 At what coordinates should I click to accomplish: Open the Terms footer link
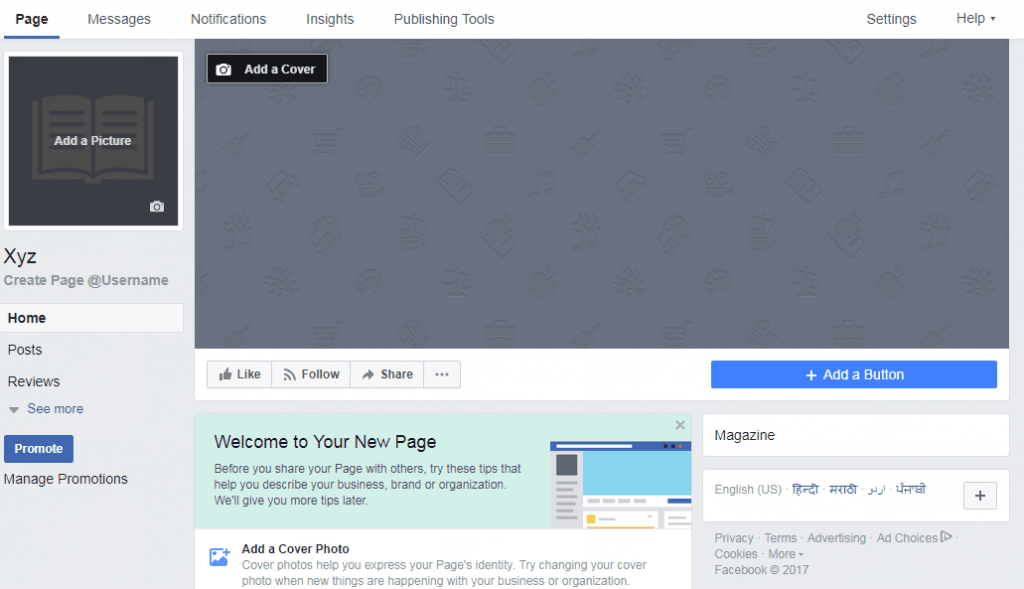780,538
